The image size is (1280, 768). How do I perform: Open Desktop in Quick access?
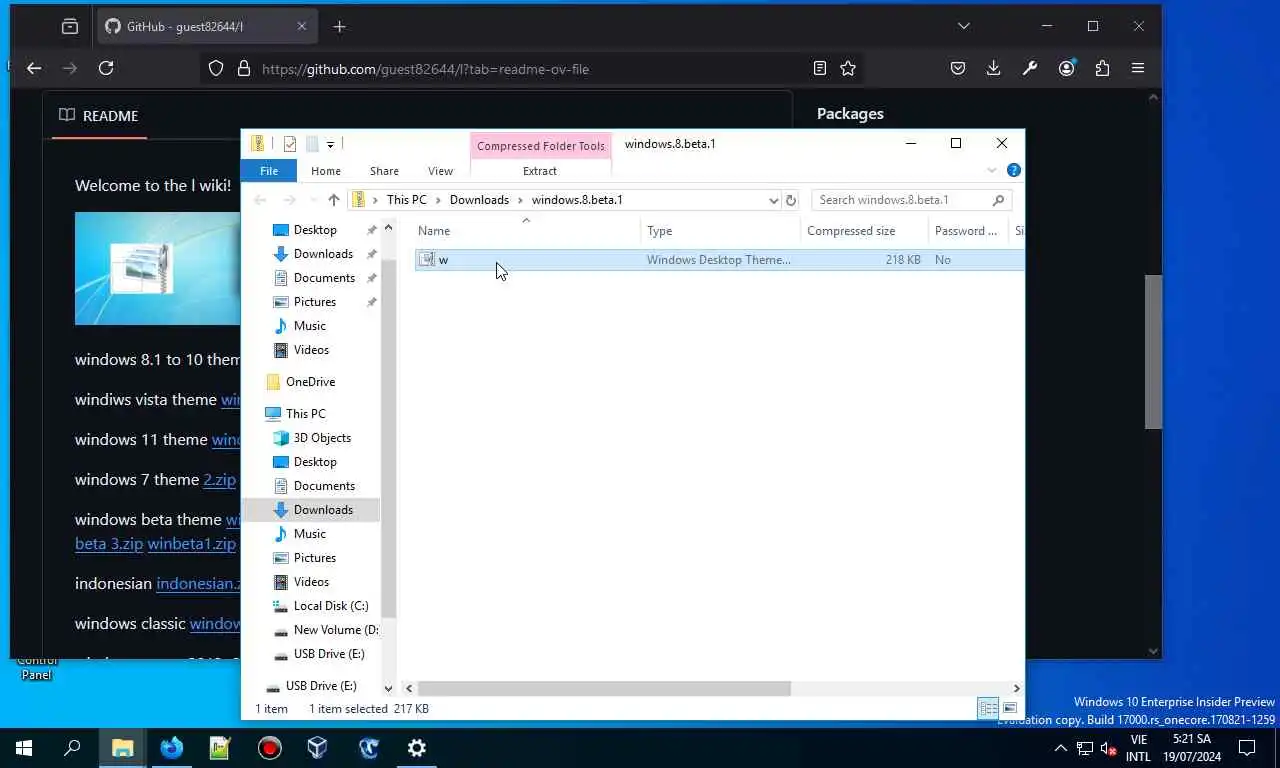click(x=315, y=230)
